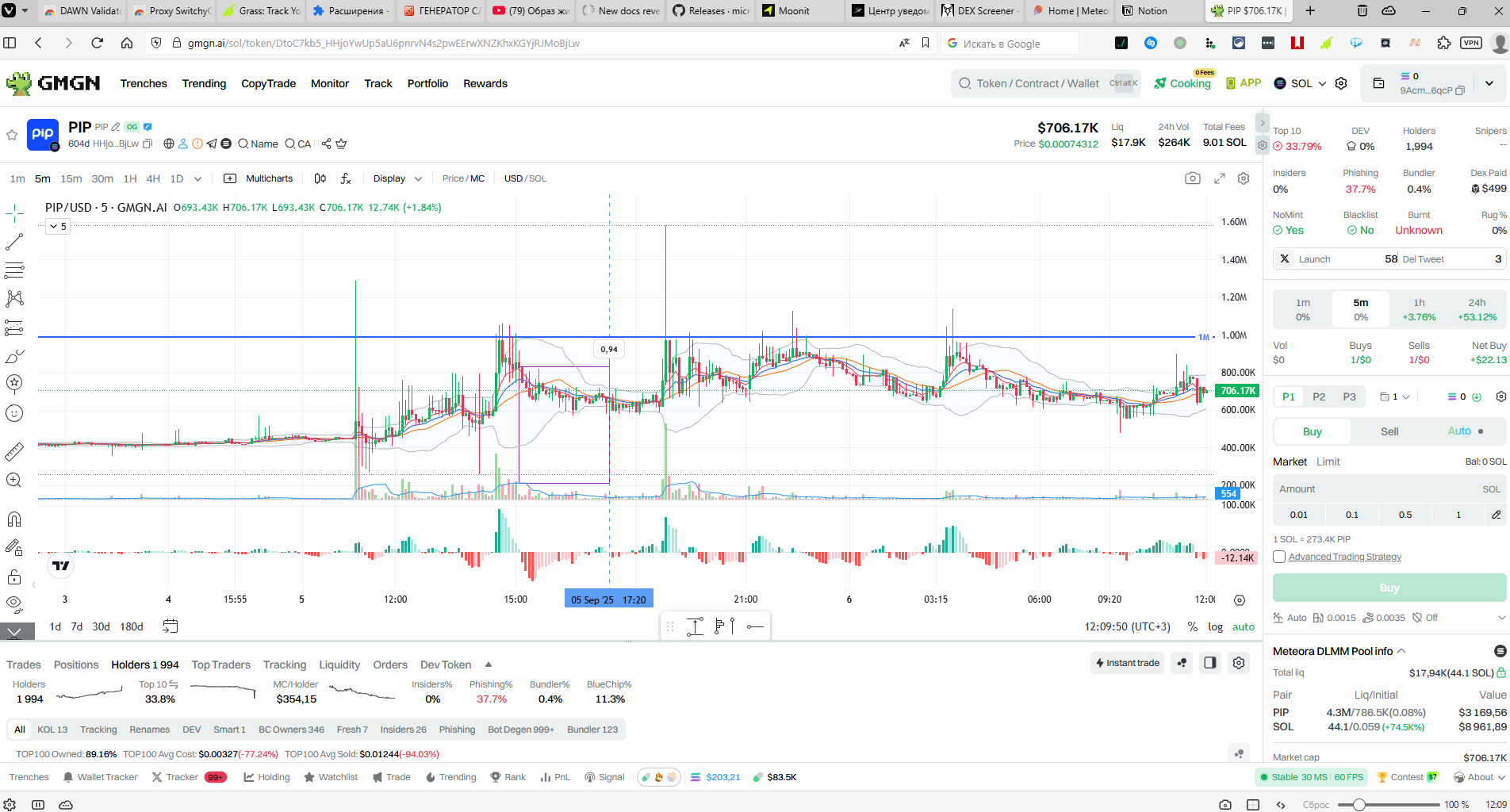Viewport: 1510px width, 812px height.
Task: Open the trades table settings gear
Action: [x=1239, y=663]
